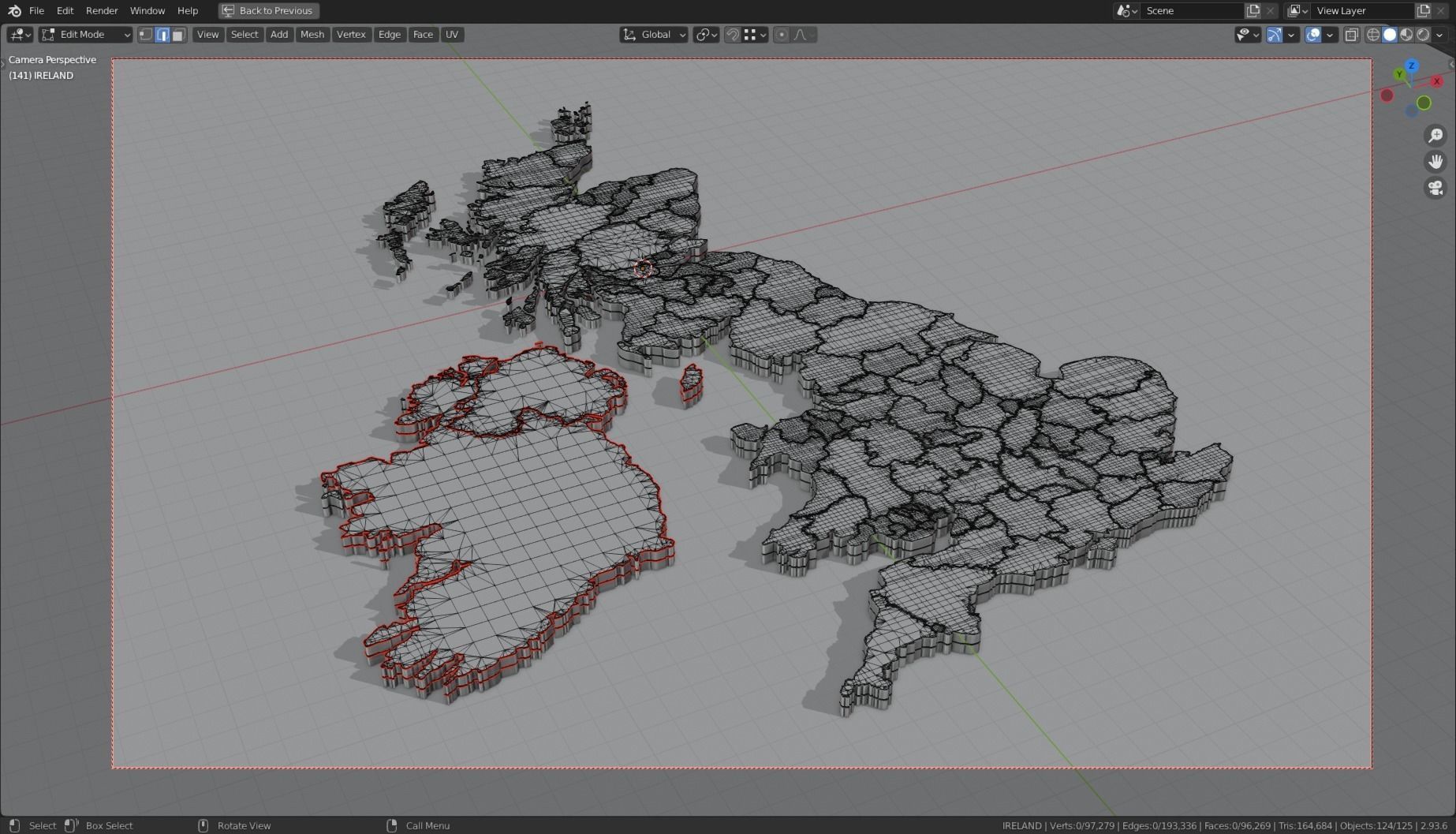This screenshot has height=834, width=1456.
Task: Click the negative Z axis gizmo dot
Action: click(1412, 111)
